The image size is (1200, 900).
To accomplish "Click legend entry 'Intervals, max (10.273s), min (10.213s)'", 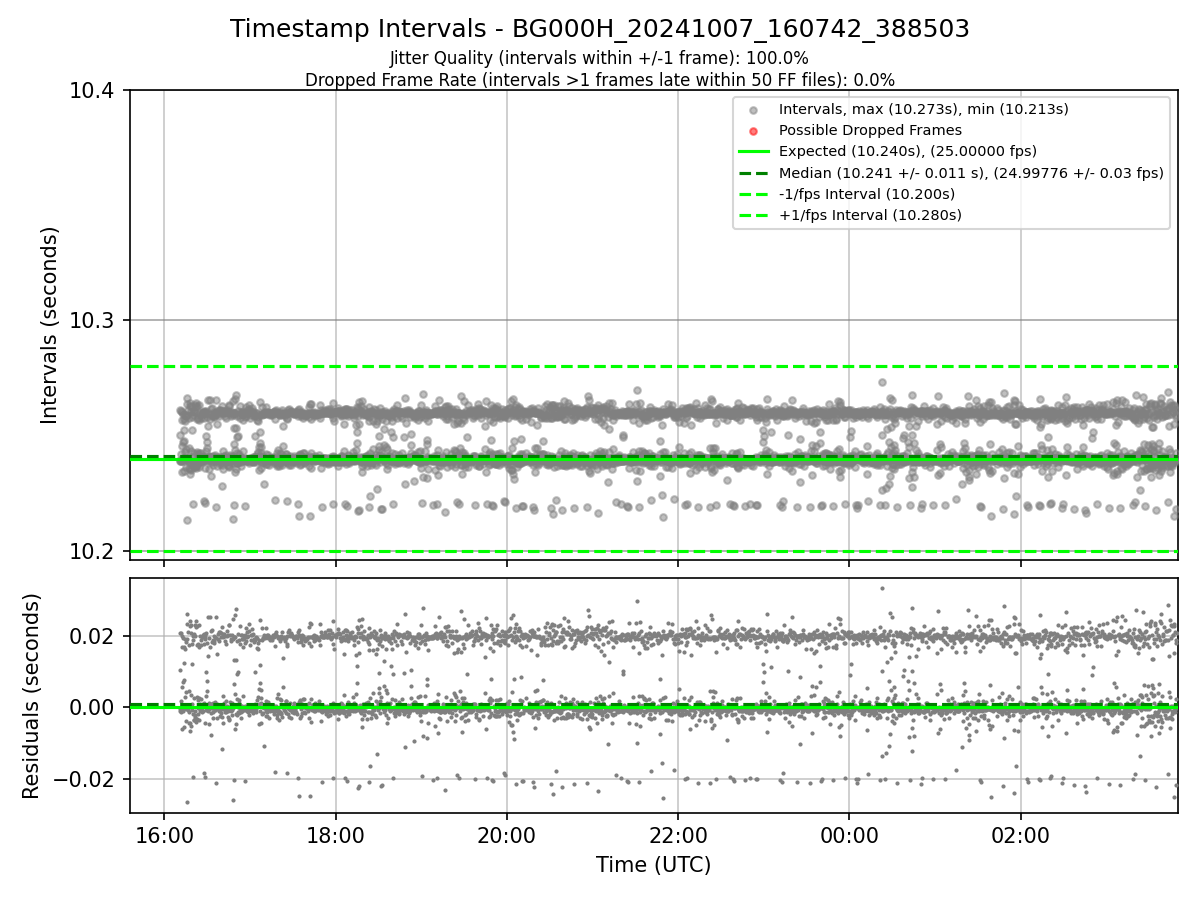I will click(924, 109).
